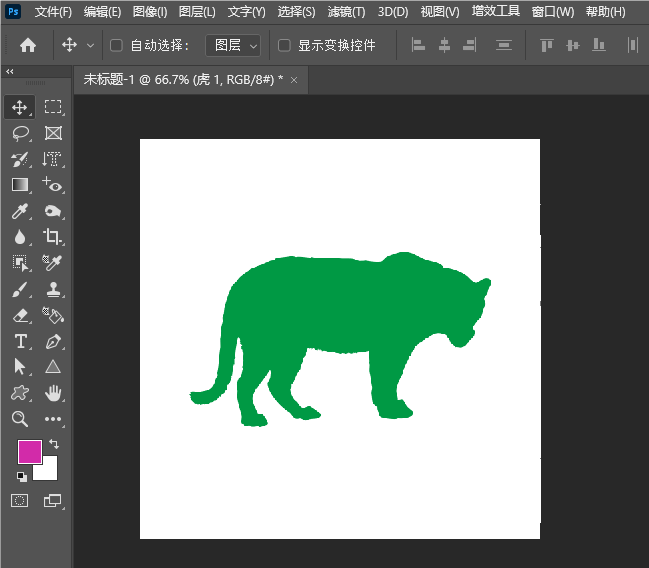Change the screen mode

point(53,501)
